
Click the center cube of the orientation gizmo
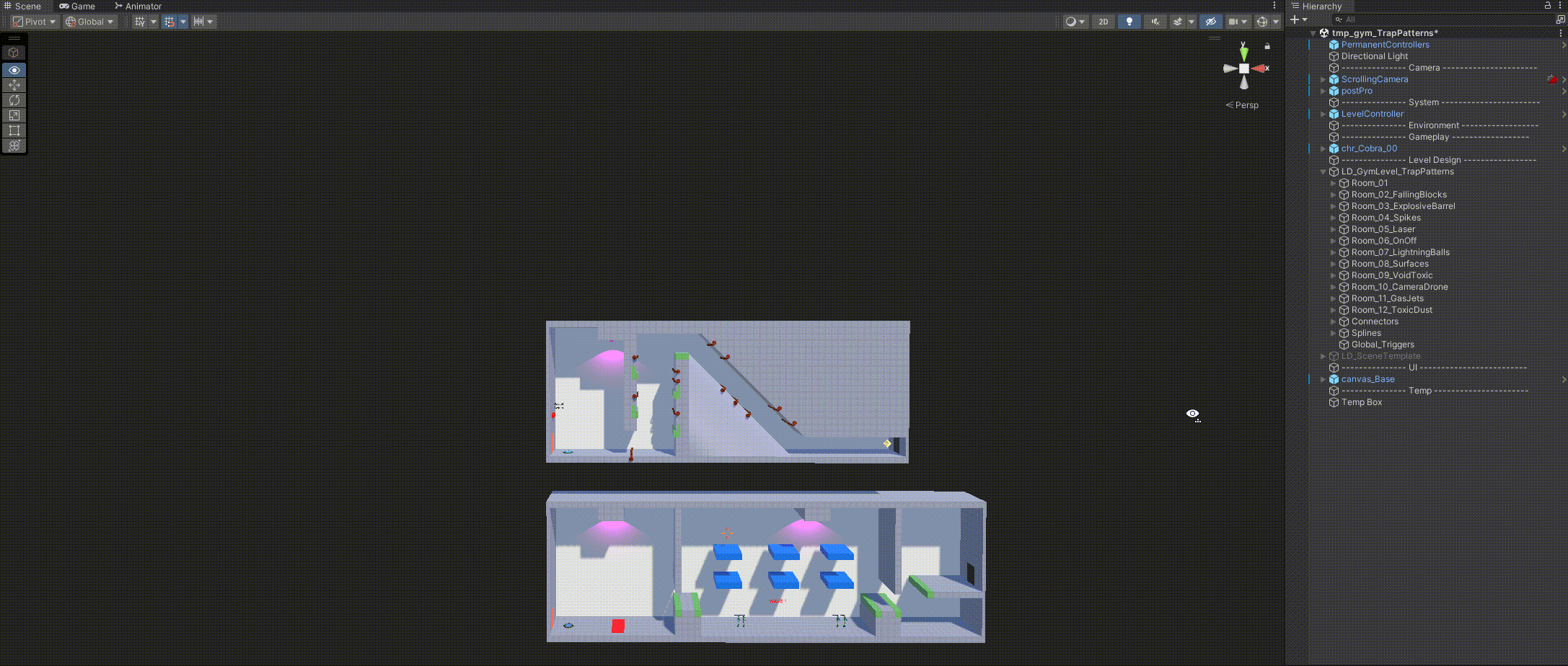tap(1244, 68)
